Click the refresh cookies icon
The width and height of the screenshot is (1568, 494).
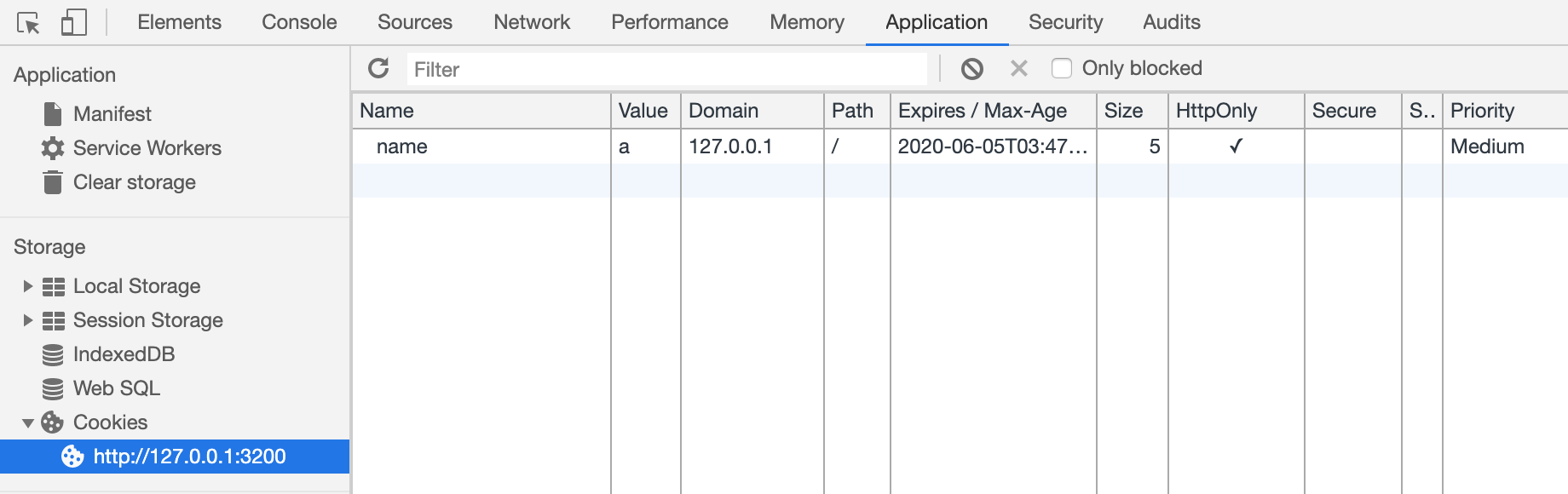point(378,68)
